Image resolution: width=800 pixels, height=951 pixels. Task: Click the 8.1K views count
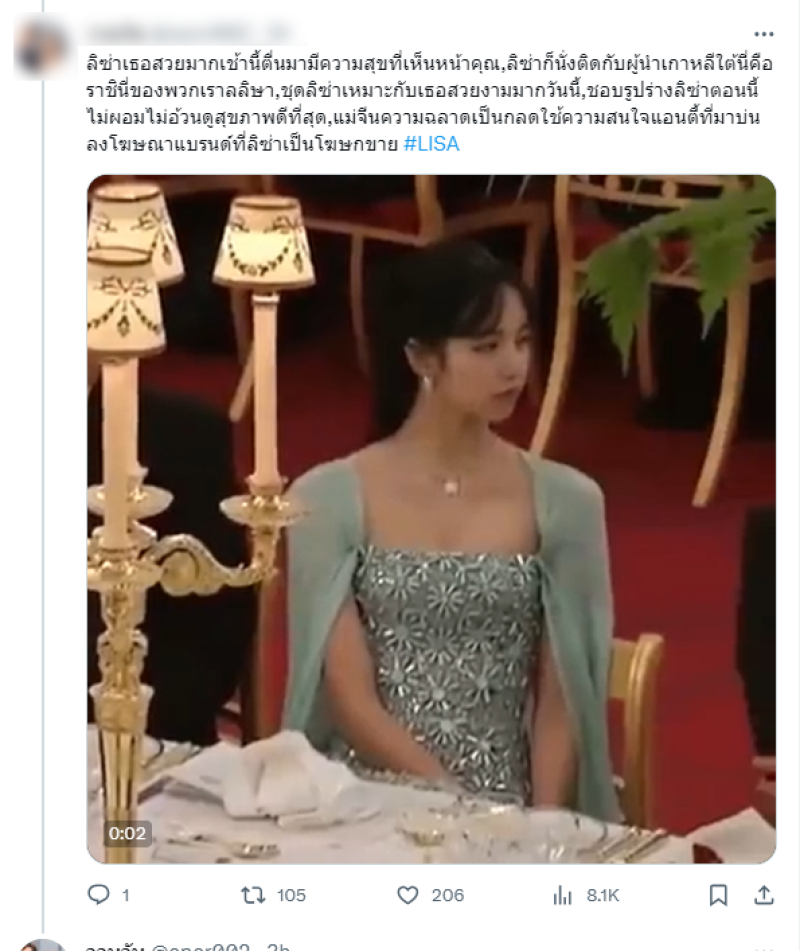pos(603,895)
